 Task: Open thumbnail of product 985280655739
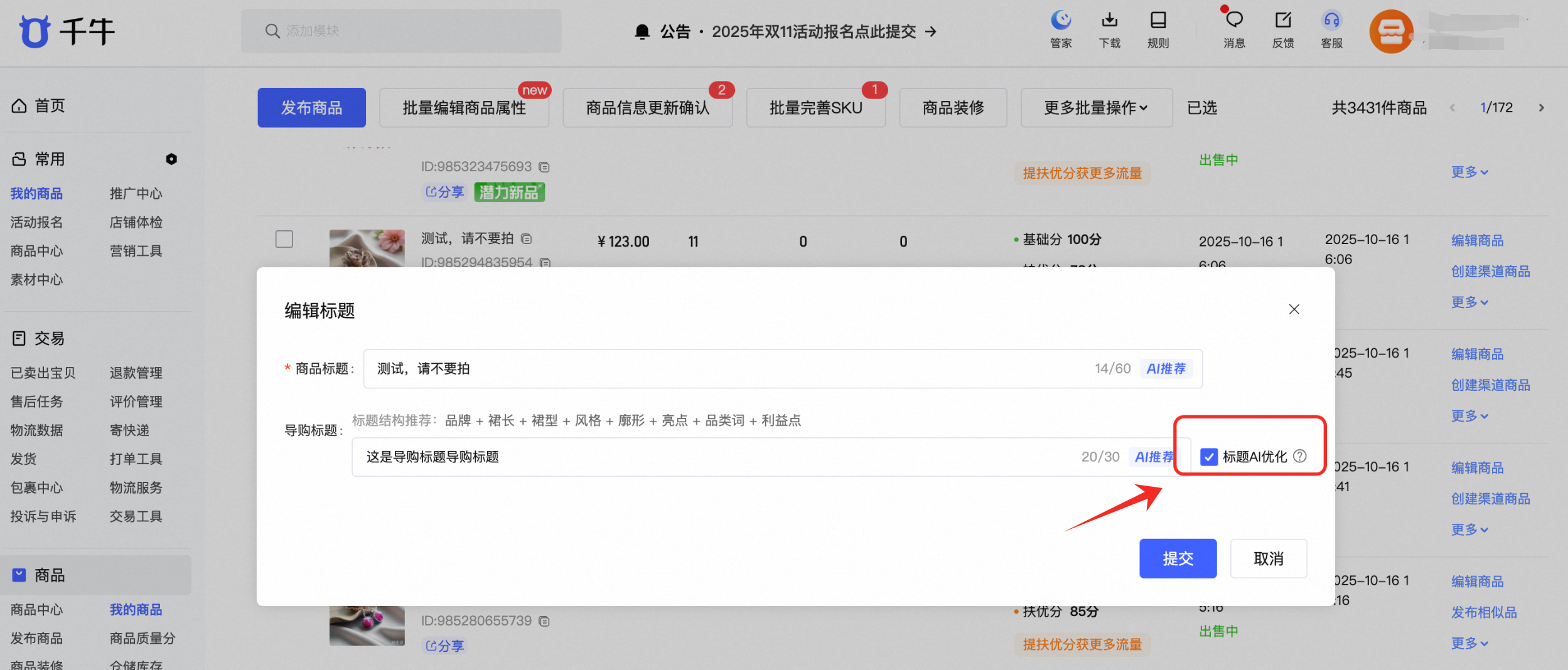(x=367, y=625)
